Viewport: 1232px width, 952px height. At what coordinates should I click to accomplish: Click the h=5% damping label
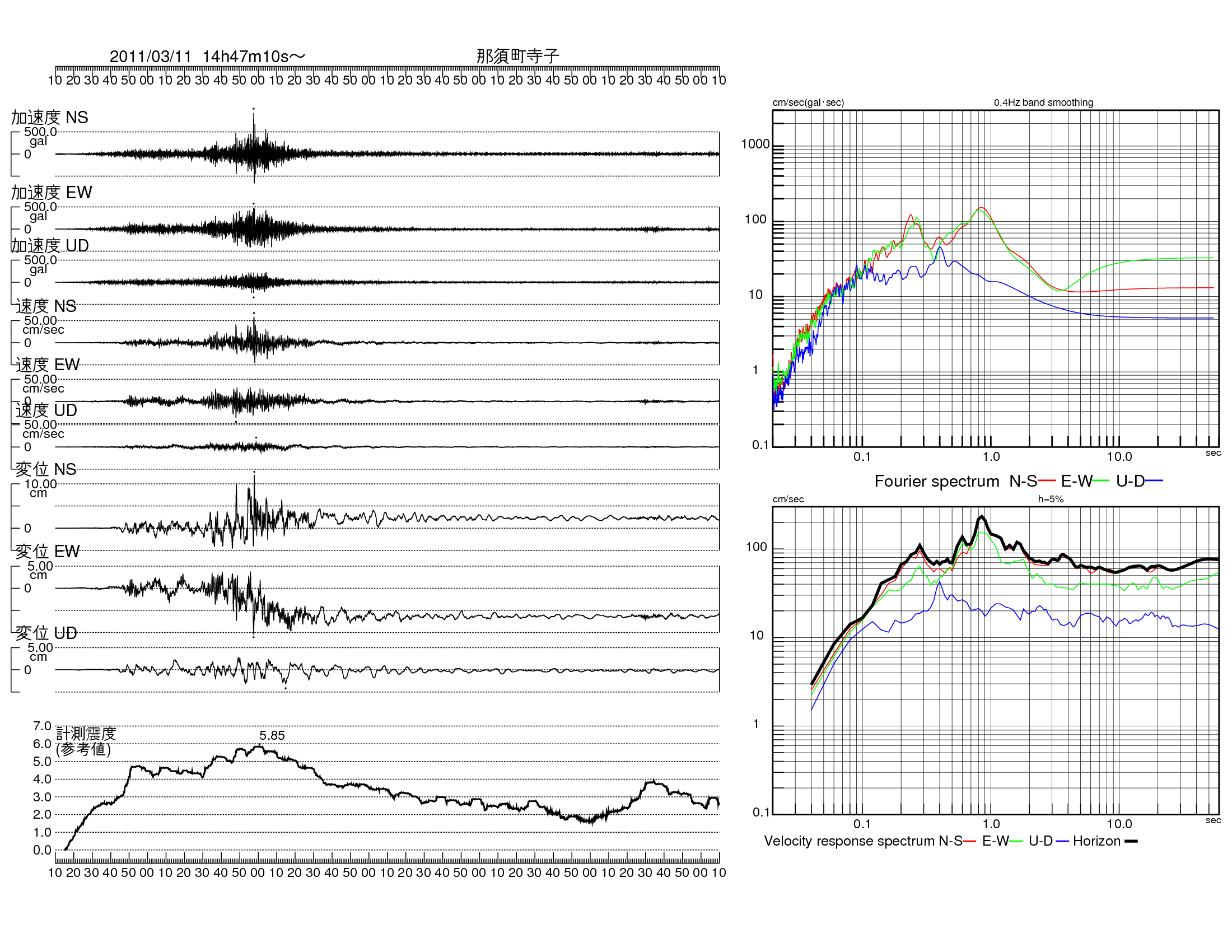(1051, 499)
